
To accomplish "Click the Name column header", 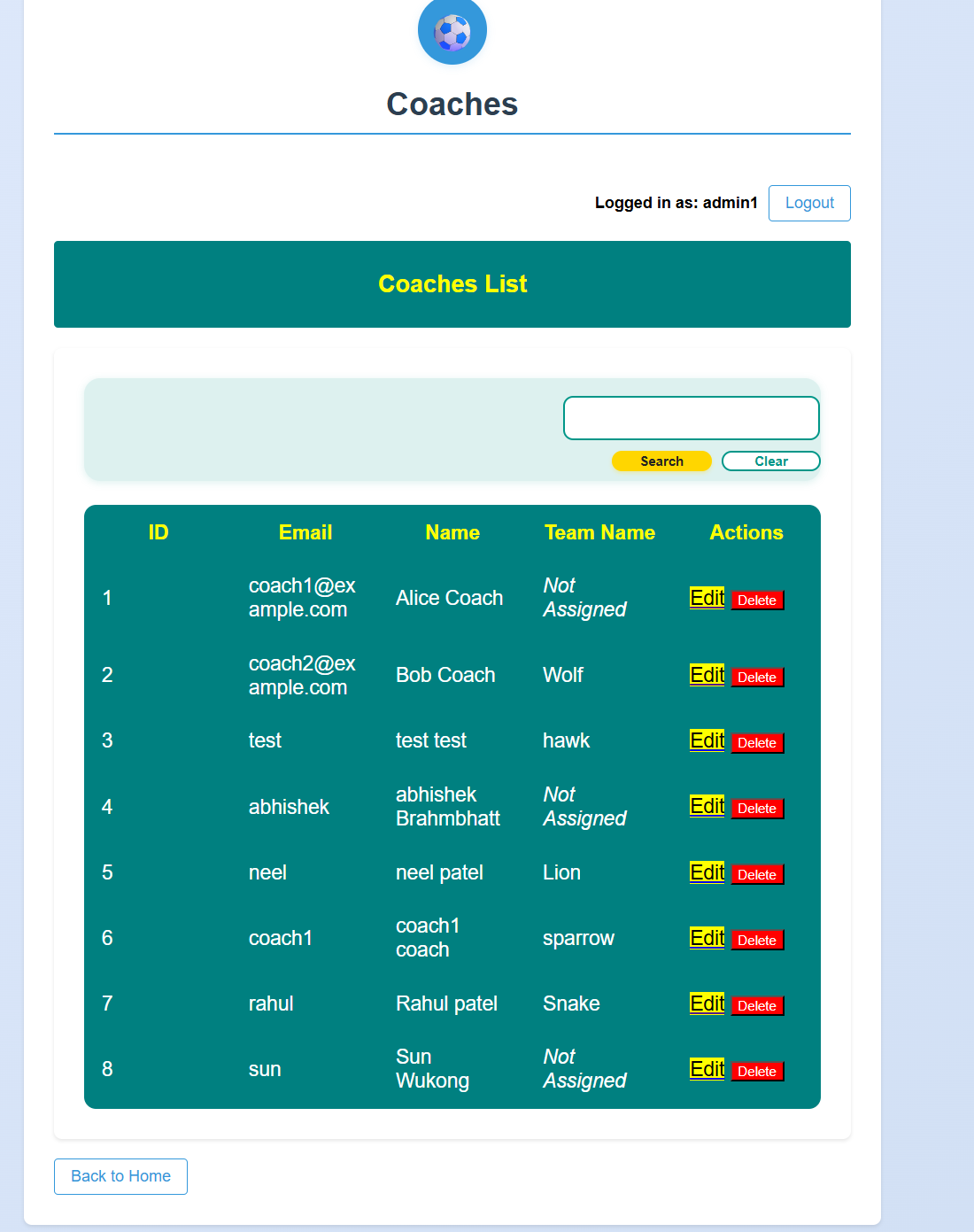I will [452, 532].
